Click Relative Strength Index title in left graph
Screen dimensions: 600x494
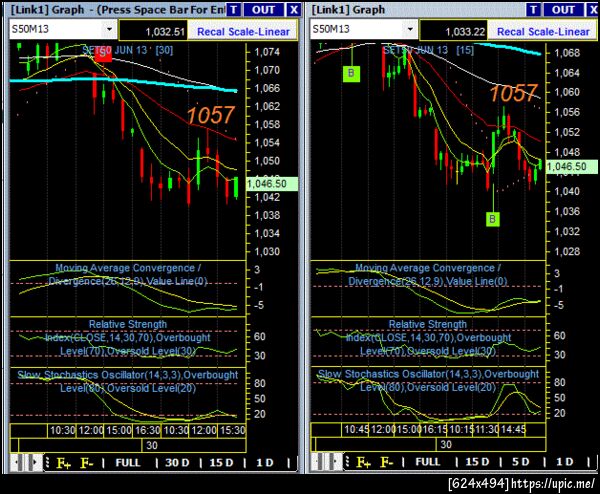[128, 337]
